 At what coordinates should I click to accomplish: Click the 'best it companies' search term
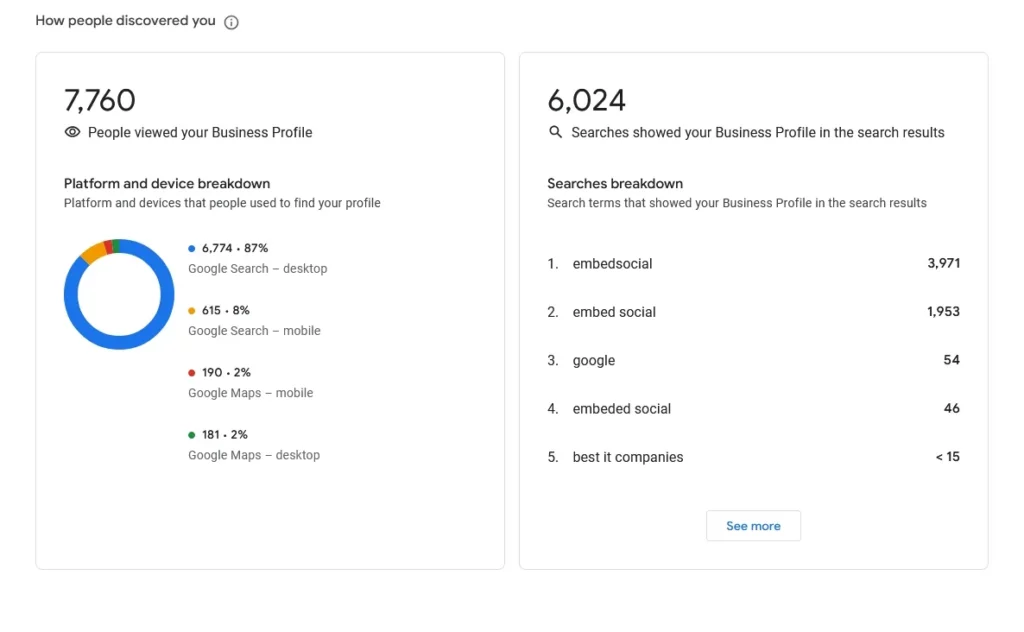coord(628,457)
